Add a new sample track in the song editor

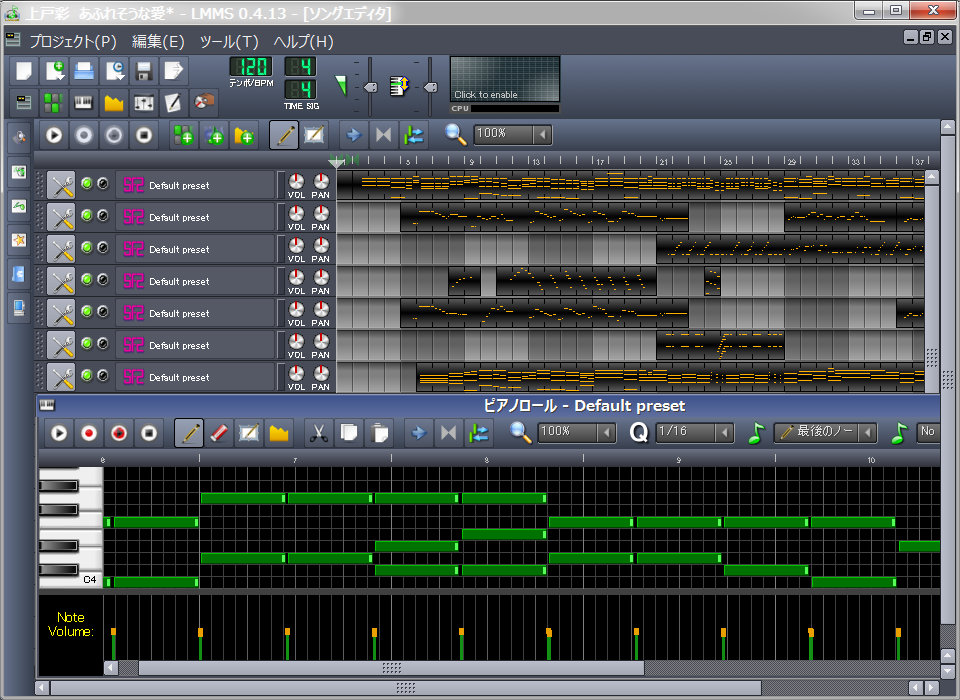[215, 134]
